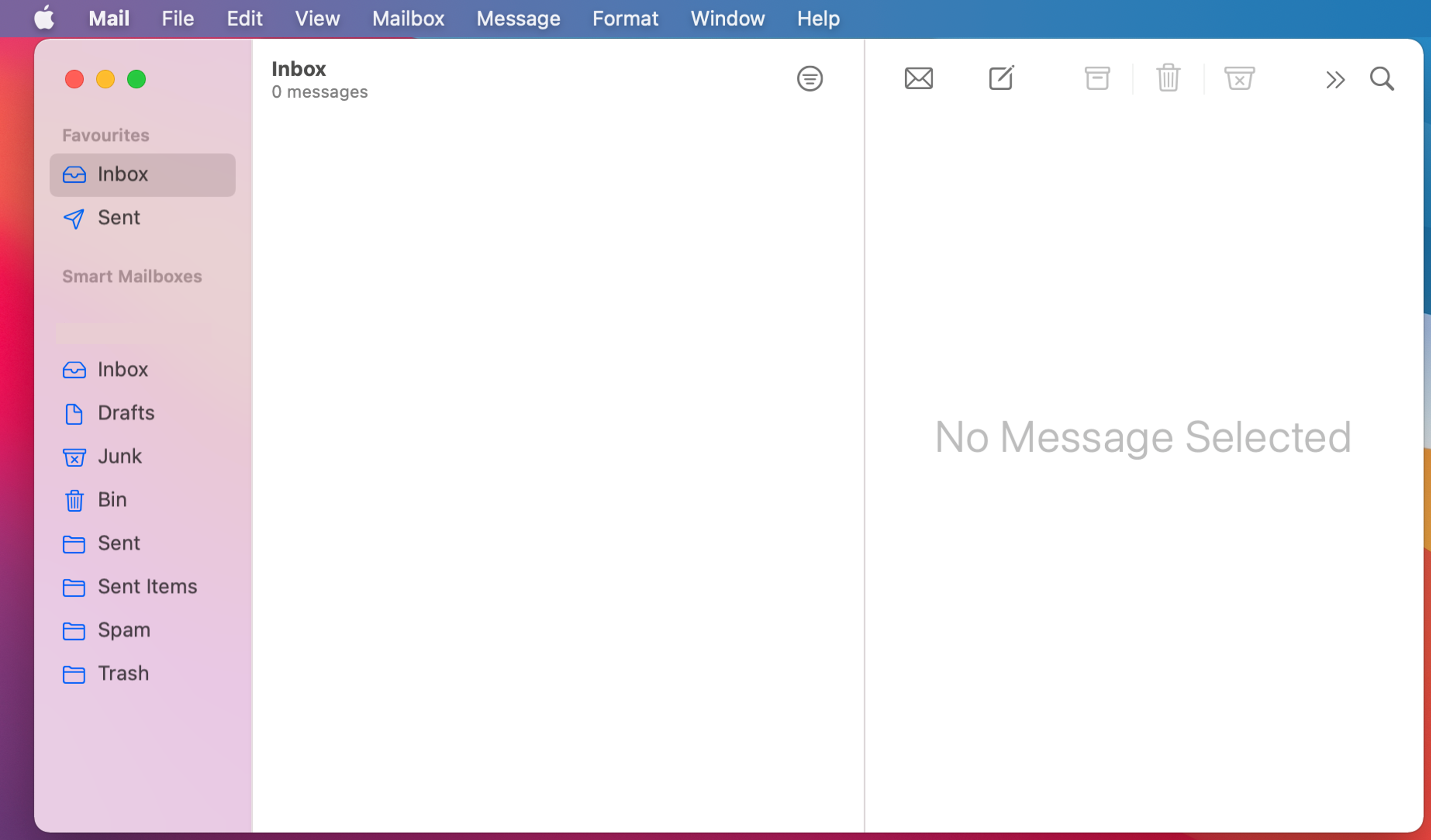Select Sent under Favourites
Image resolution: width=1431 pixels, height=840 pixels.
click(118, 218)
